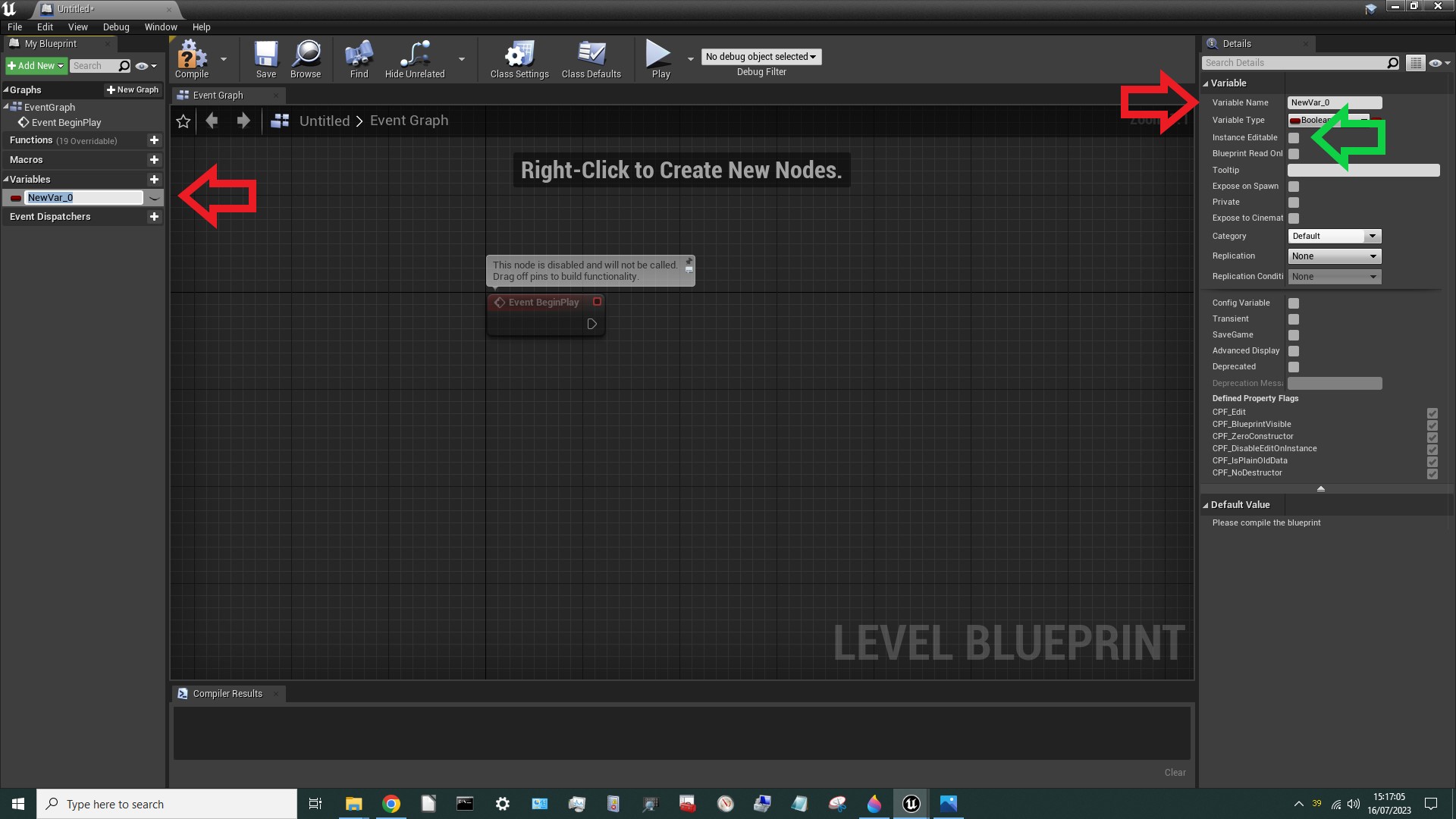This screenshot has width=1456, height=819.
Task: Open Chrome from the taskbar
Action: [x=391, y=804]
